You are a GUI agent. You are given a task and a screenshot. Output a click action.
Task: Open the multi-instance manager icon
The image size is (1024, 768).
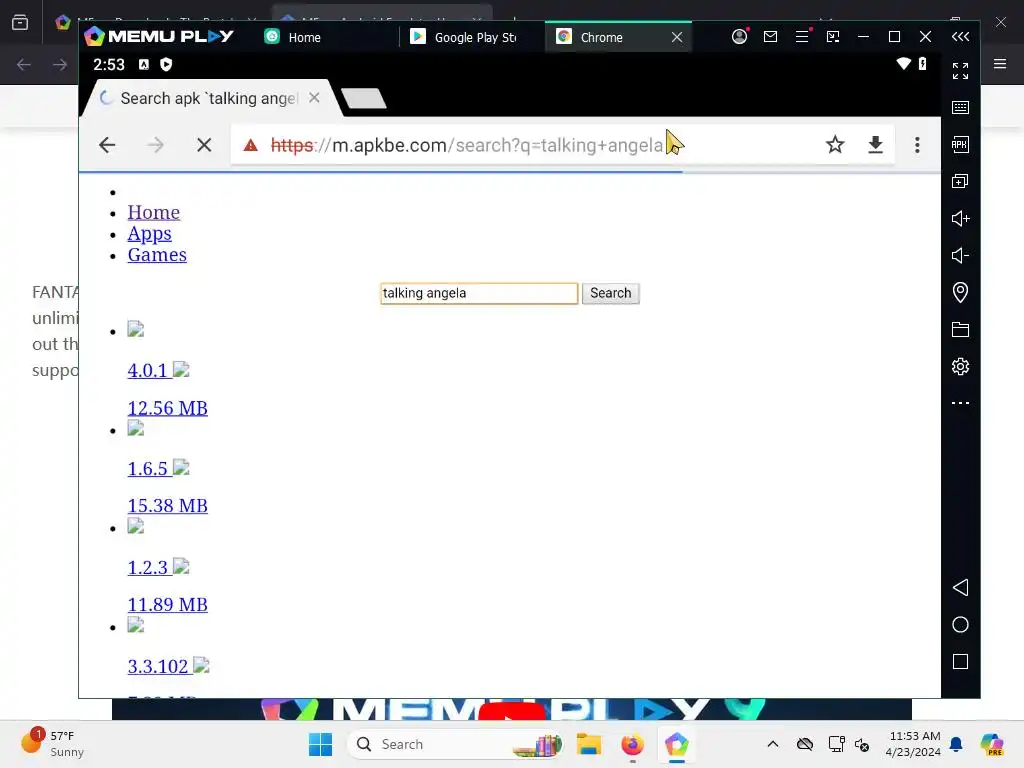[x=960, y=181]
